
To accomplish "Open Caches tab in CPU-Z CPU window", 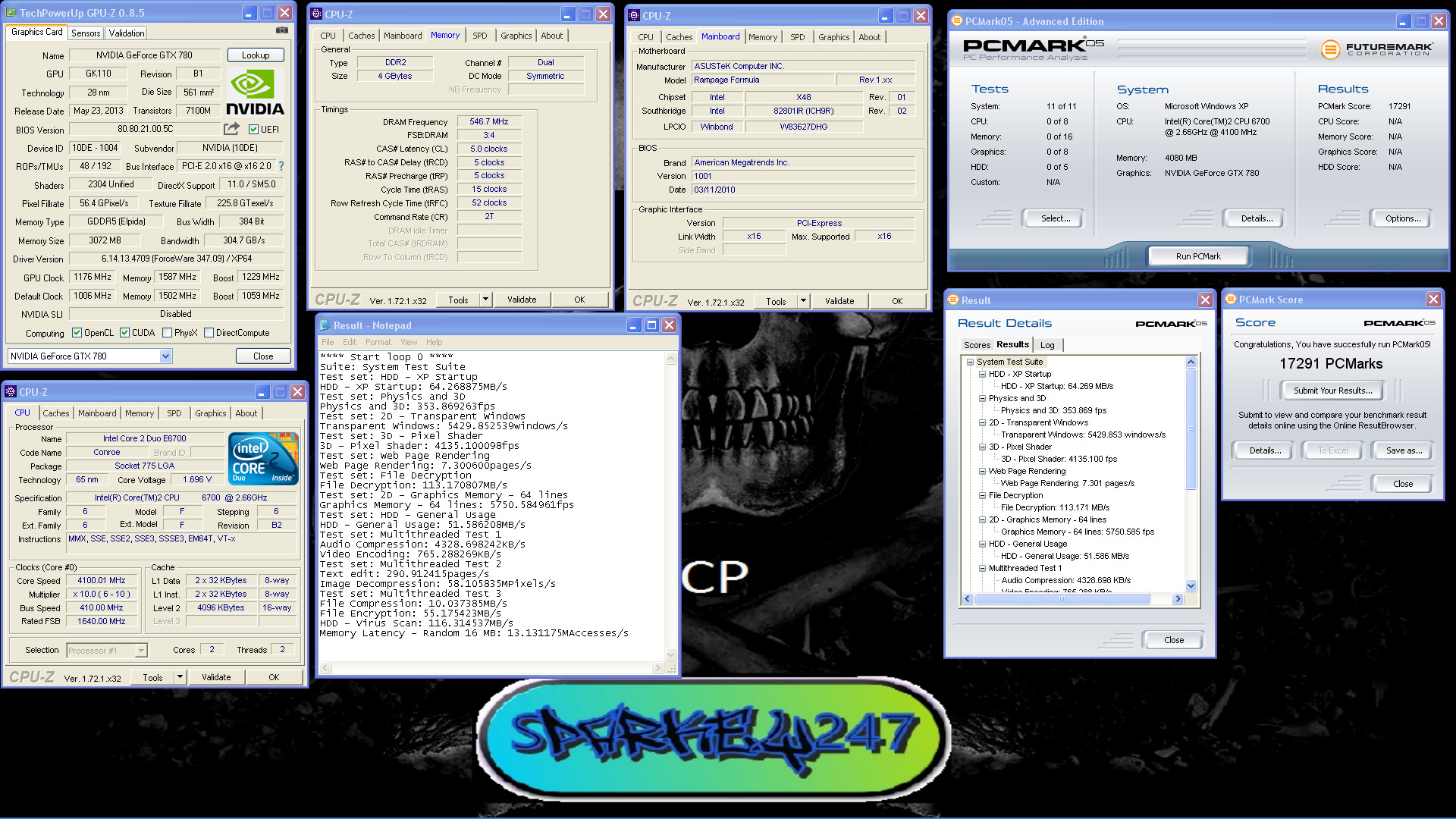I will (56, 413).
